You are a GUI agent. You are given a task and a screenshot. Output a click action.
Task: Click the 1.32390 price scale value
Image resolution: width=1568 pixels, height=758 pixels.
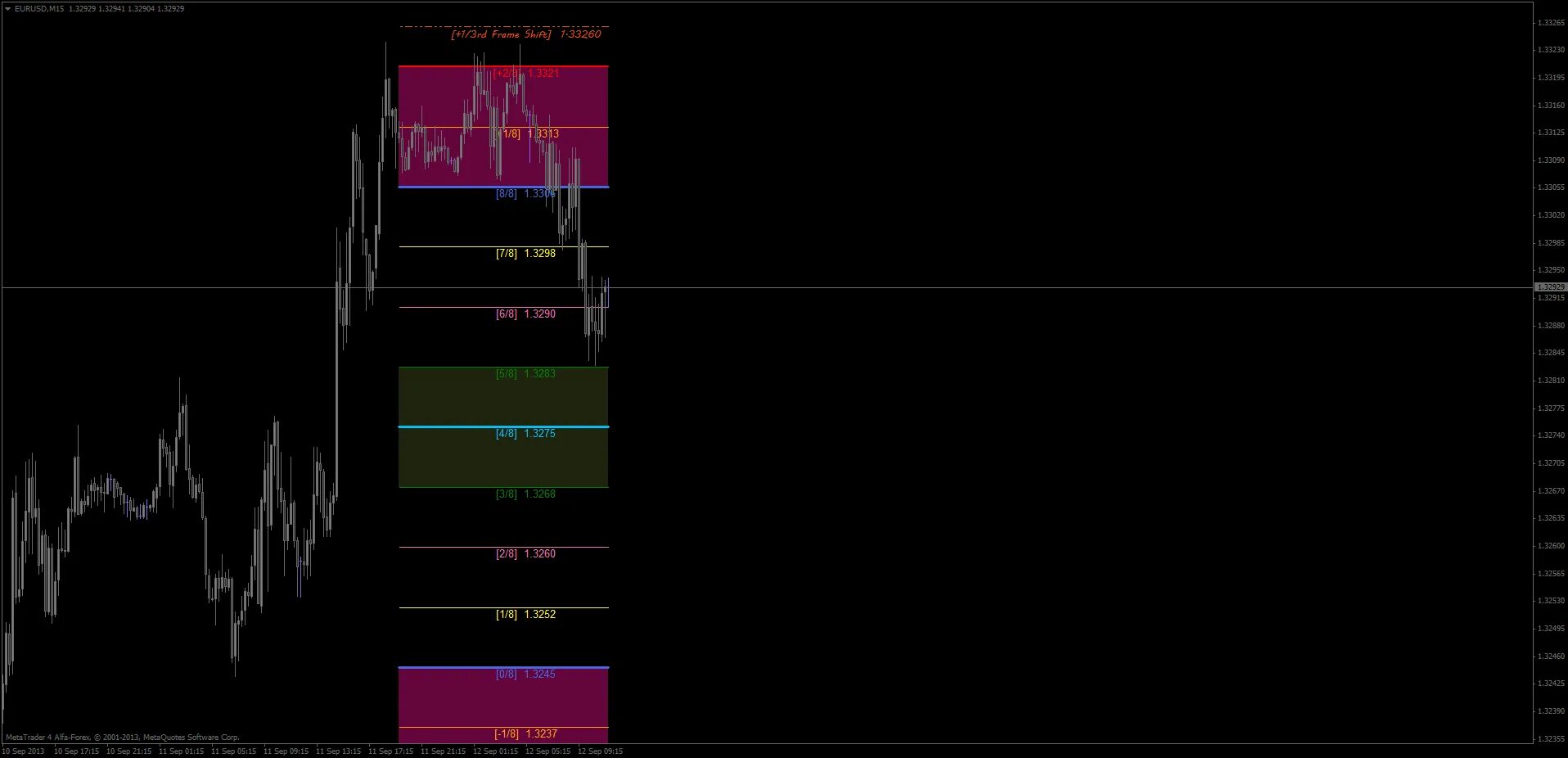(1551, 711)
